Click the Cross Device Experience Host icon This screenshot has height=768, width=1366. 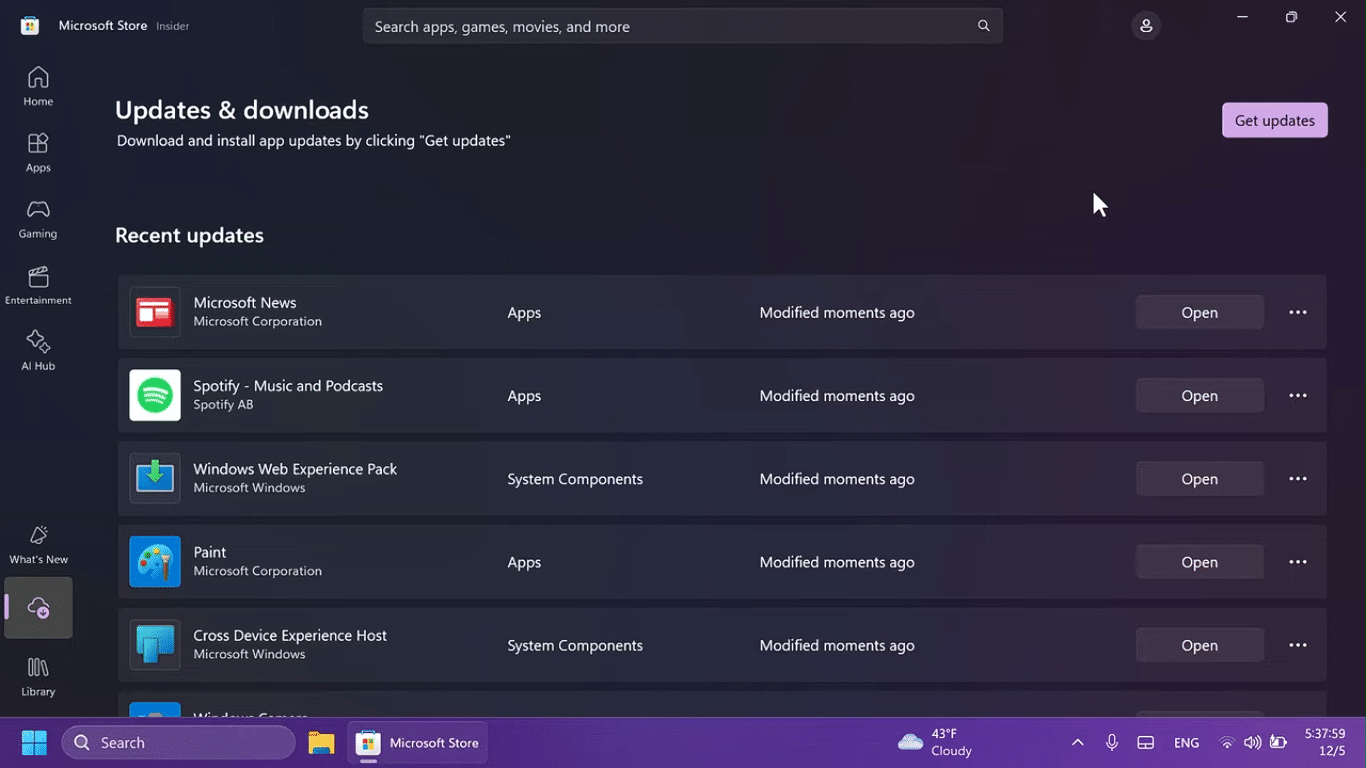click(155, 644)
